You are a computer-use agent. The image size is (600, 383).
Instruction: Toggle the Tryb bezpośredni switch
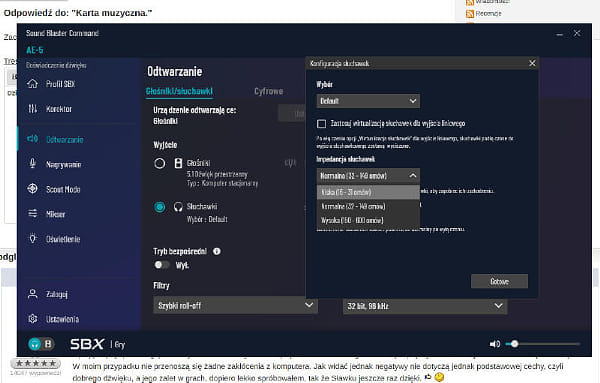pos(161,265)
